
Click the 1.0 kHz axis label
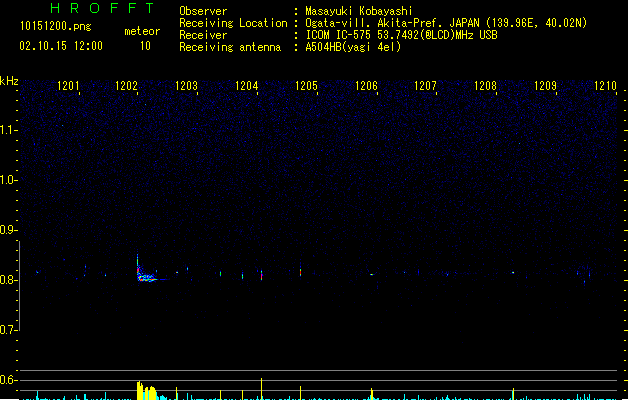coord(9,180)
